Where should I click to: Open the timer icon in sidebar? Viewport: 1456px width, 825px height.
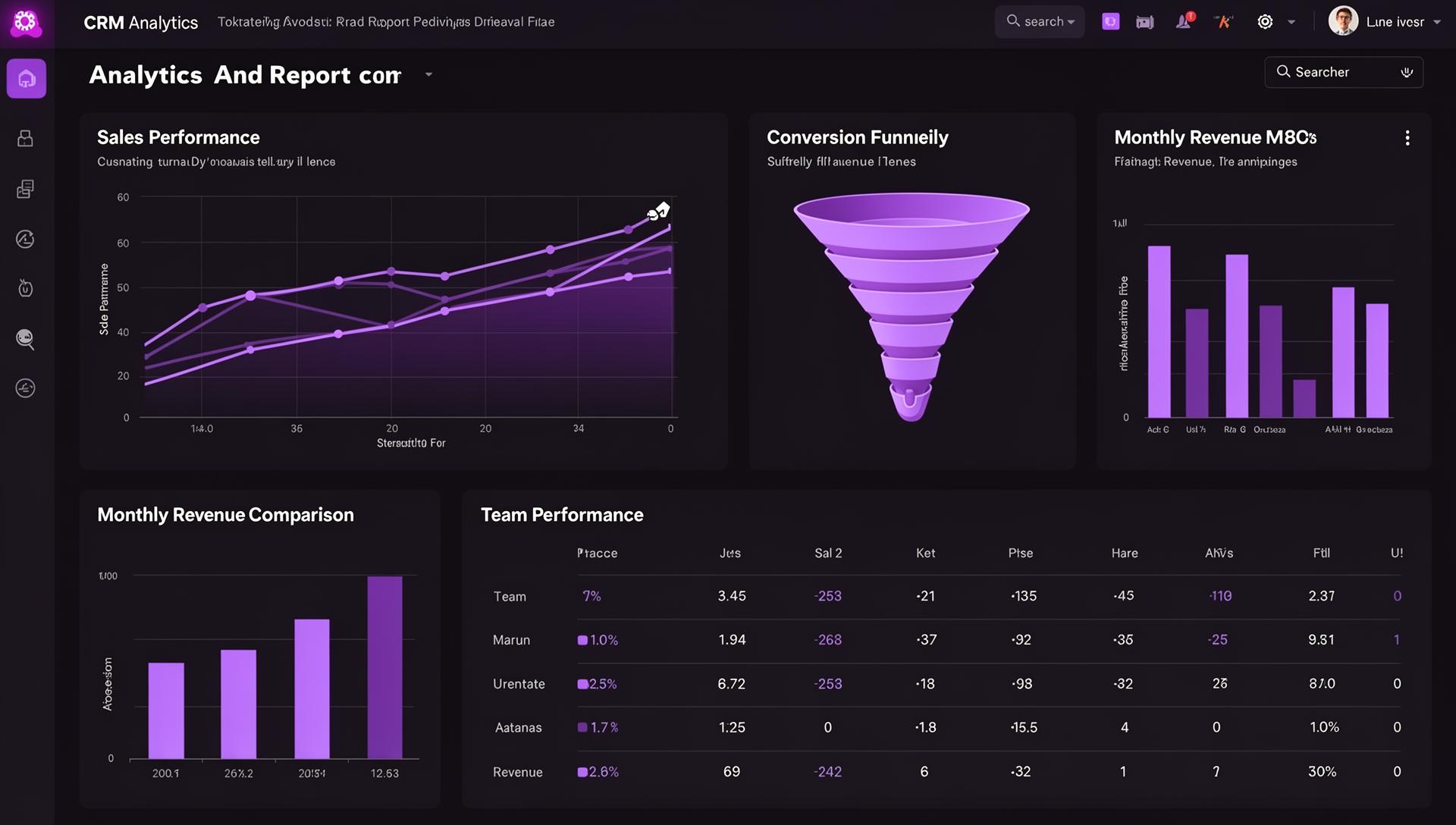click(x=26, y=288)
